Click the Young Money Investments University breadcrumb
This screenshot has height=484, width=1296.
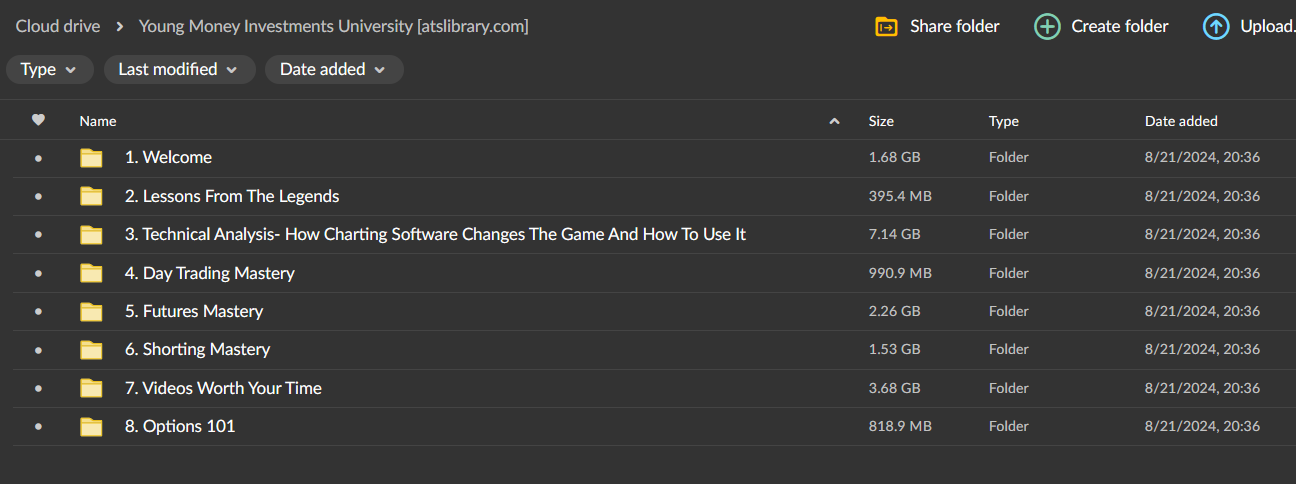(x=333, y=27)
